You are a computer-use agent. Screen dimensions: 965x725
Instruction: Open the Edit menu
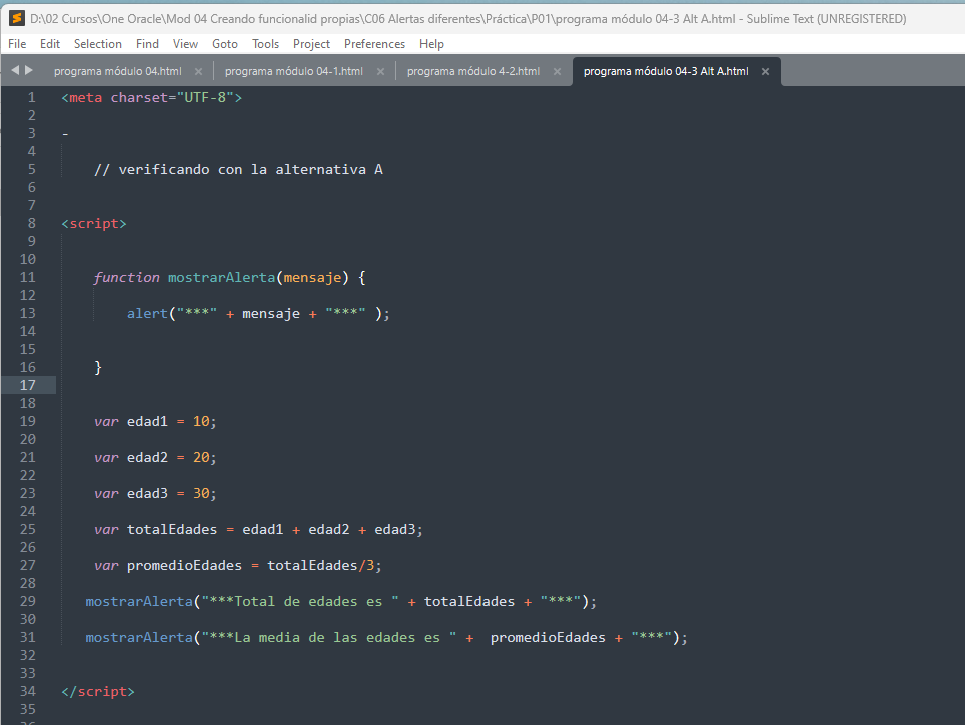click(50, 44)
